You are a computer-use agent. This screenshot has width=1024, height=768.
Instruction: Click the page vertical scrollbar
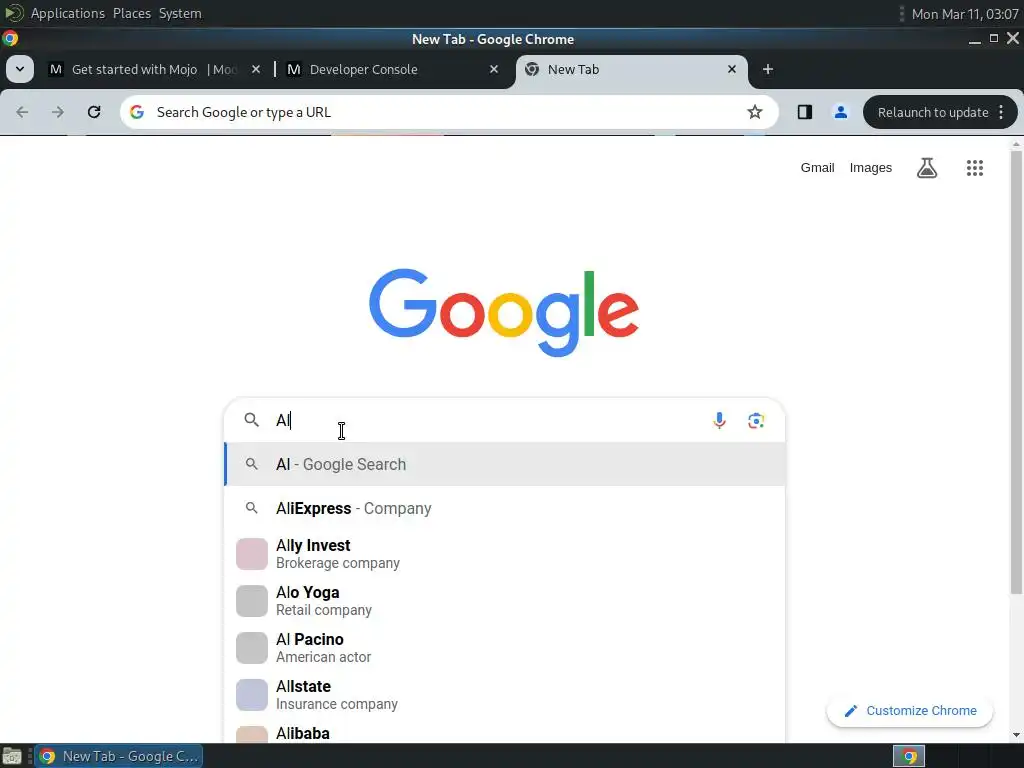pos(1016,372)
